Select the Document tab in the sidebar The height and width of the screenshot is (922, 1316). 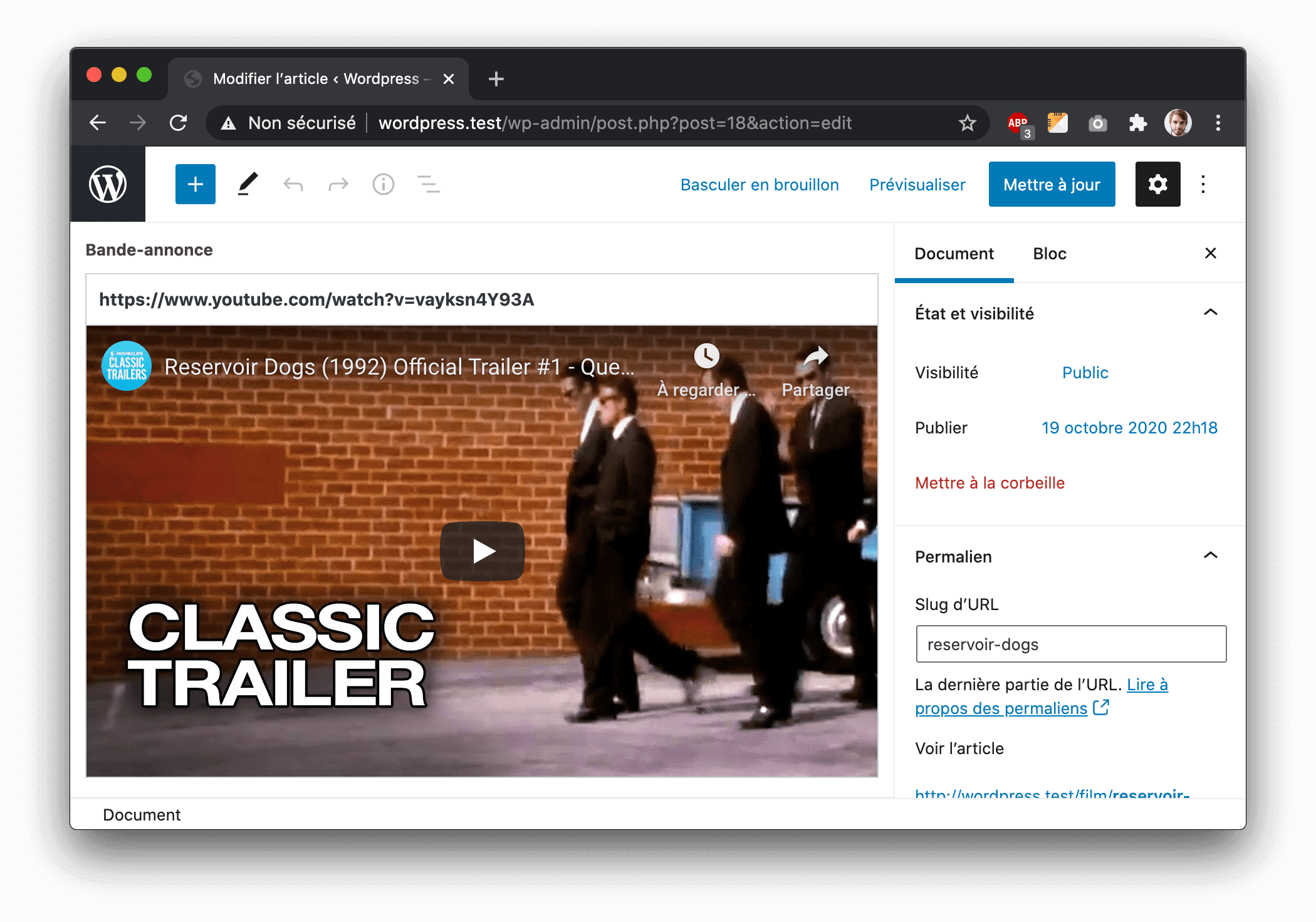953,254
